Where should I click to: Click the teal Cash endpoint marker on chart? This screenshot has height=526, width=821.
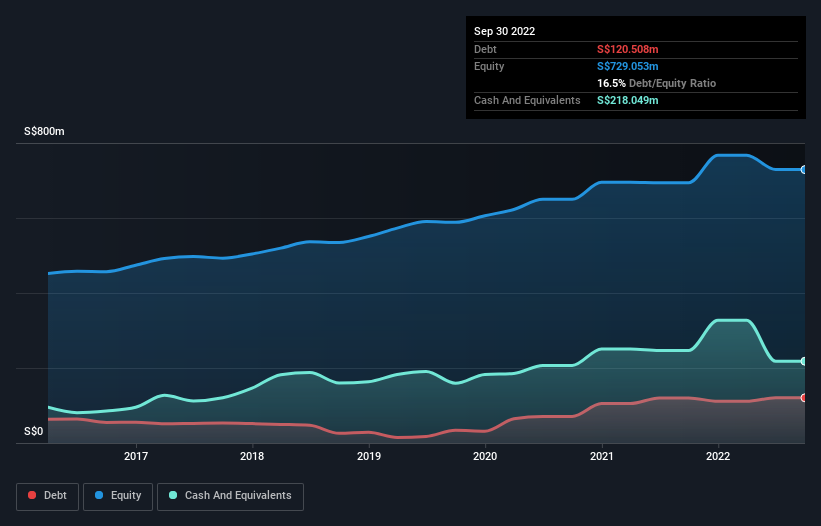803,361
